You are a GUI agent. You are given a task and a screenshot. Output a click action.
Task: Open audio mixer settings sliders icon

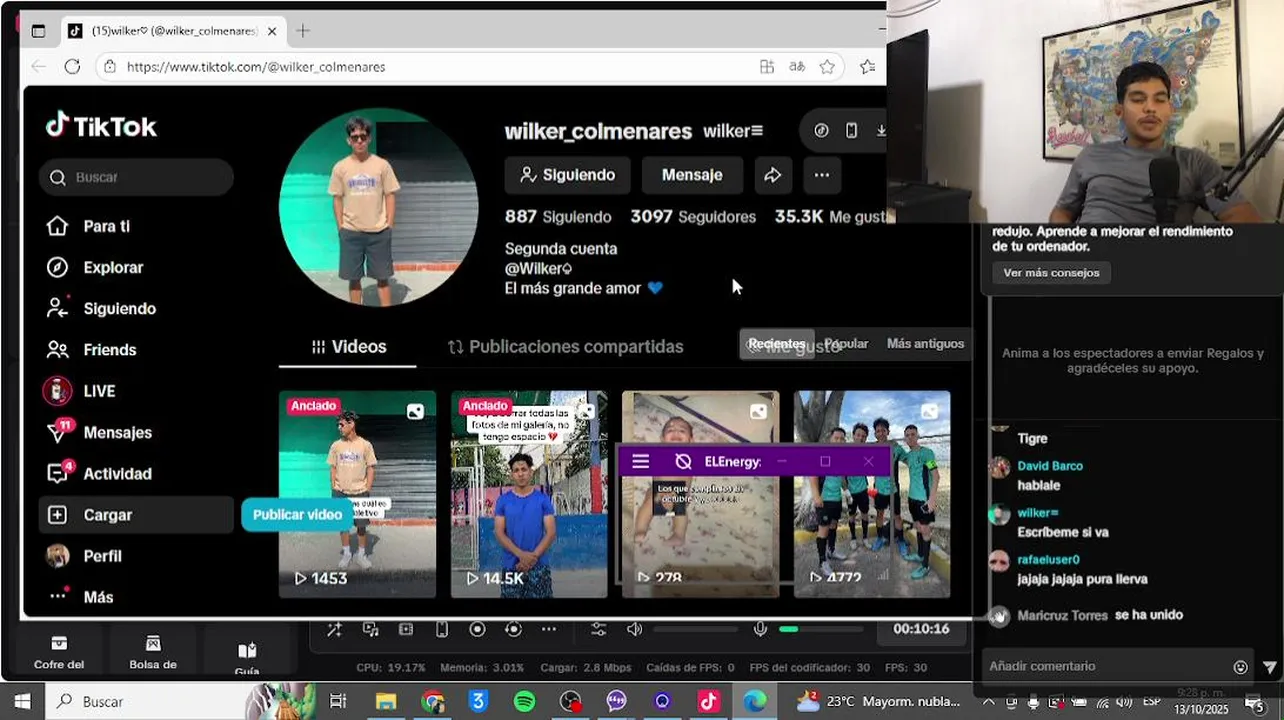tap(598, 629)
